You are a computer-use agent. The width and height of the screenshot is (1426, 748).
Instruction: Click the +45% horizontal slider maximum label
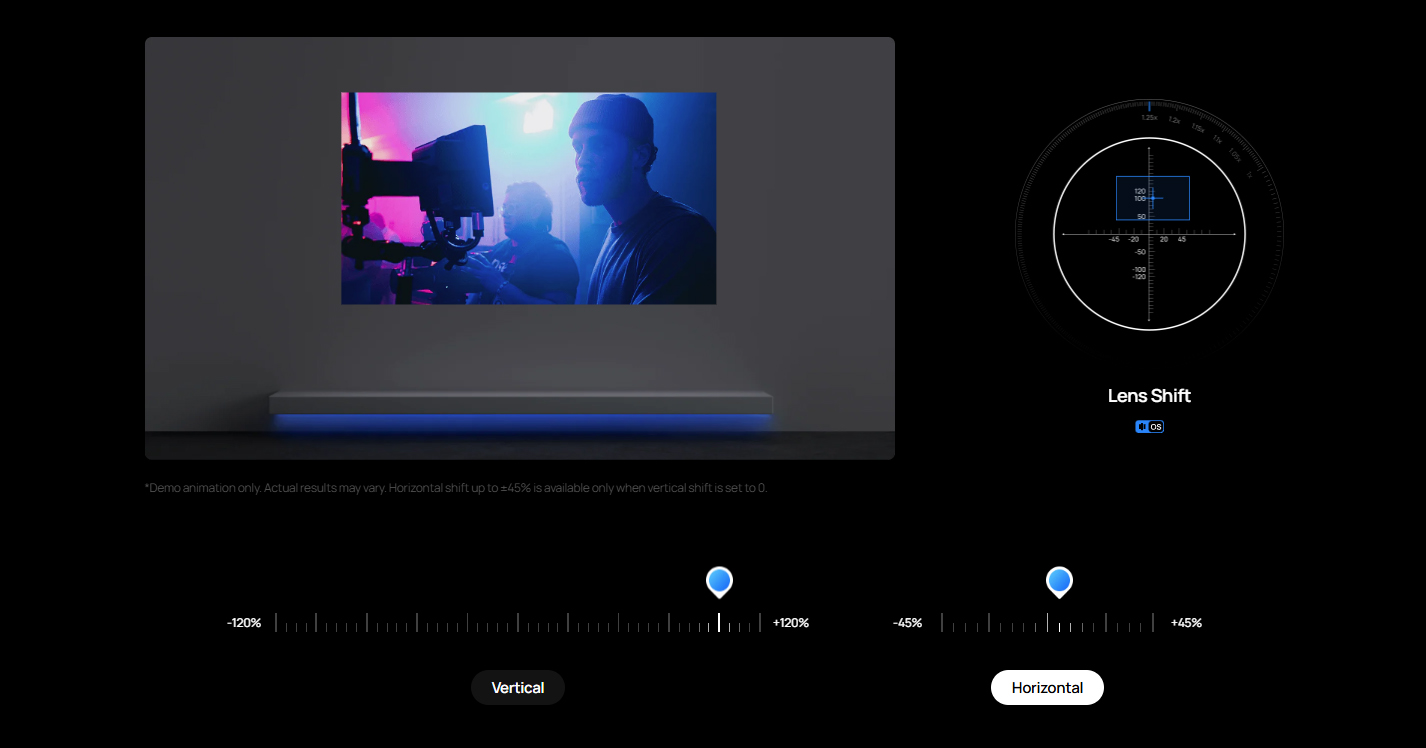(x=1186, y=623)
